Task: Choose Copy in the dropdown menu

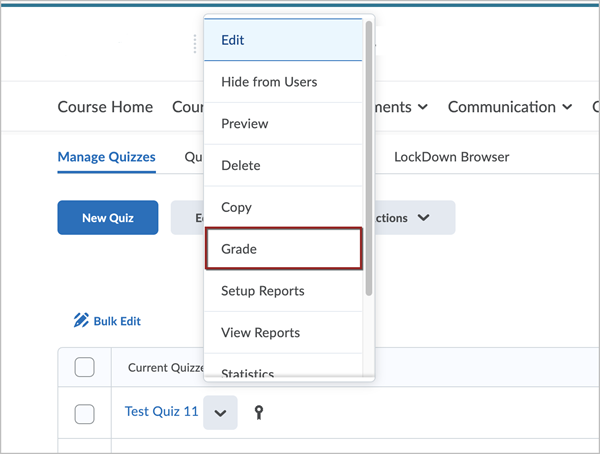Action: [x=283, y=207]
